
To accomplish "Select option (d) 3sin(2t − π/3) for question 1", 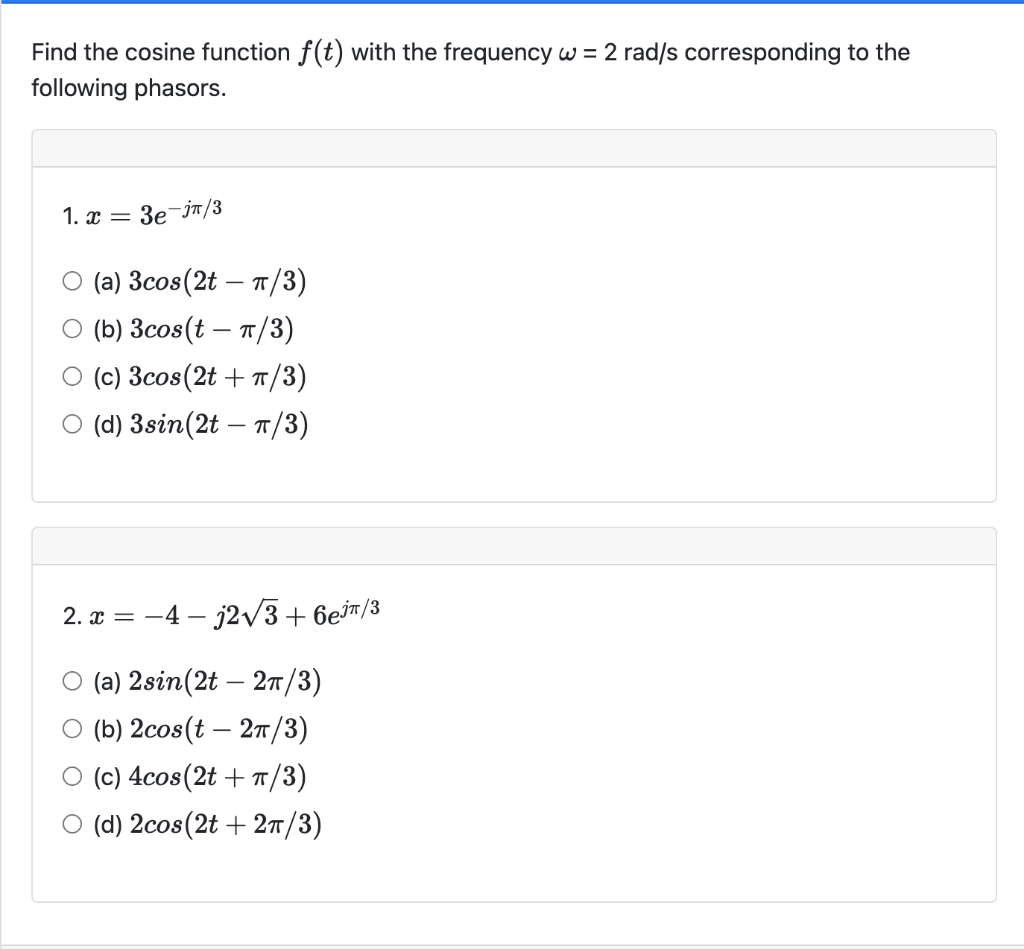I will coord(72,423).
